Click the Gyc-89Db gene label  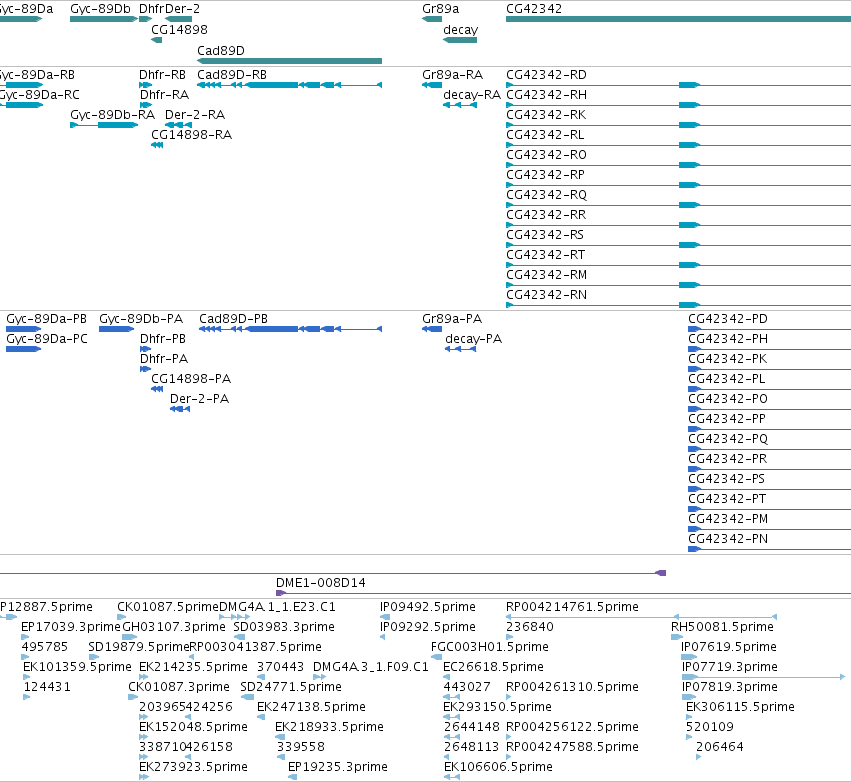point(100,9)
